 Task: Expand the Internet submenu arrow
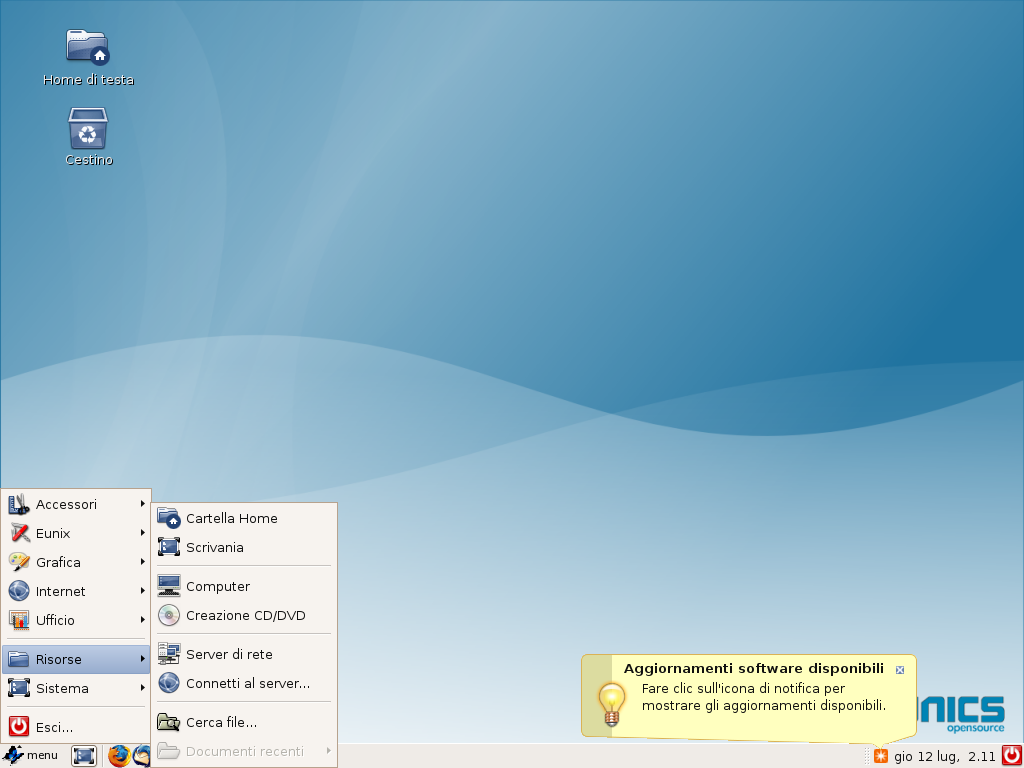pyautogui.click(x=142, y=591)
